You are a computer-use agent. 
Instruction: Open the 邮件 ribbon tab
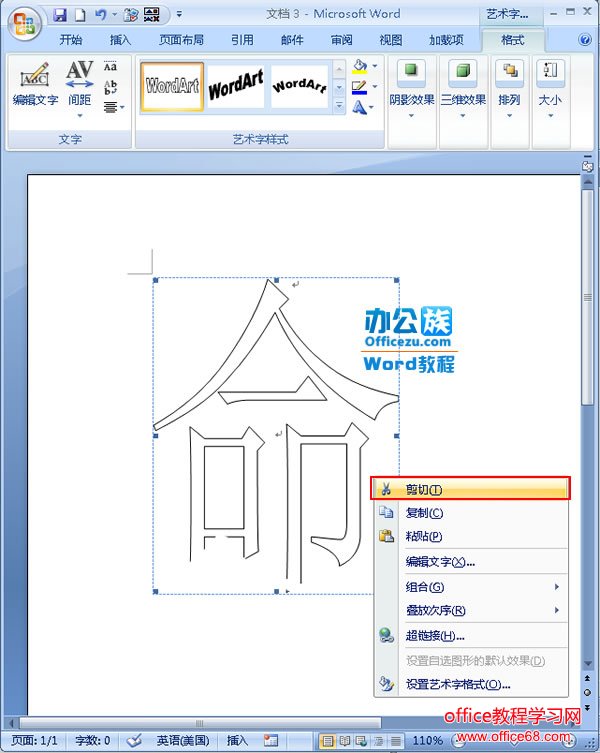point(292,40)
